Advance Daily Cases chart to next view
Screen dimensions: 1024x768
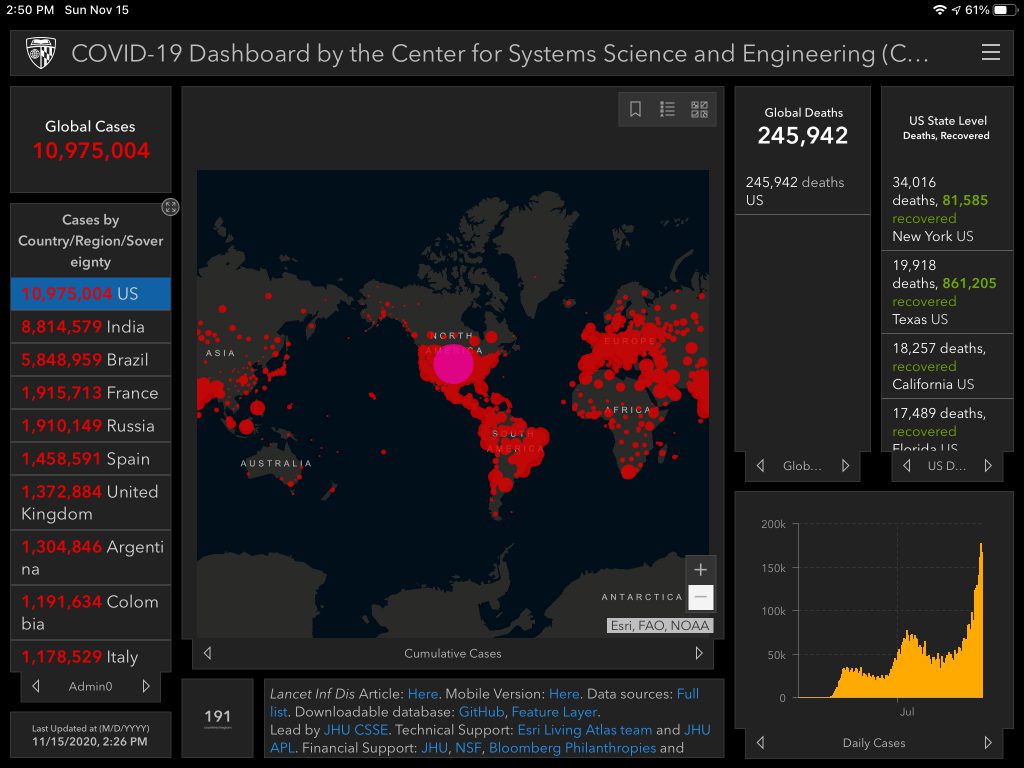[x=988, y=742]
